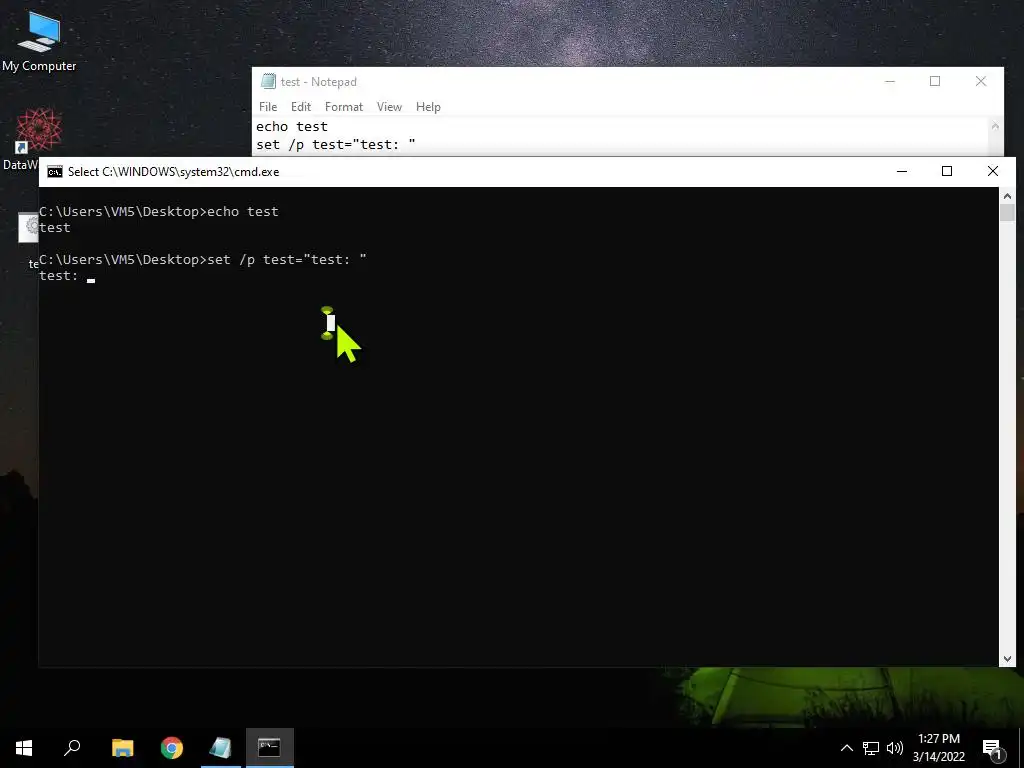Close the cmd.exe window

(x=993, y=171)
